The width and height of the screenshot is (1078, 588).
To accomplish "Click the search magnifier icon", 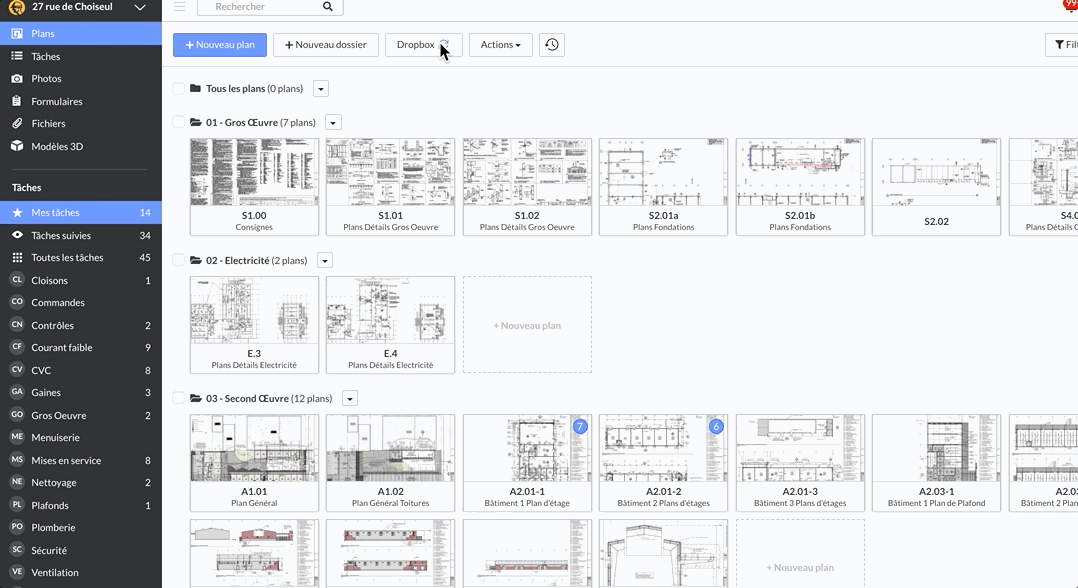I will 328,7.
